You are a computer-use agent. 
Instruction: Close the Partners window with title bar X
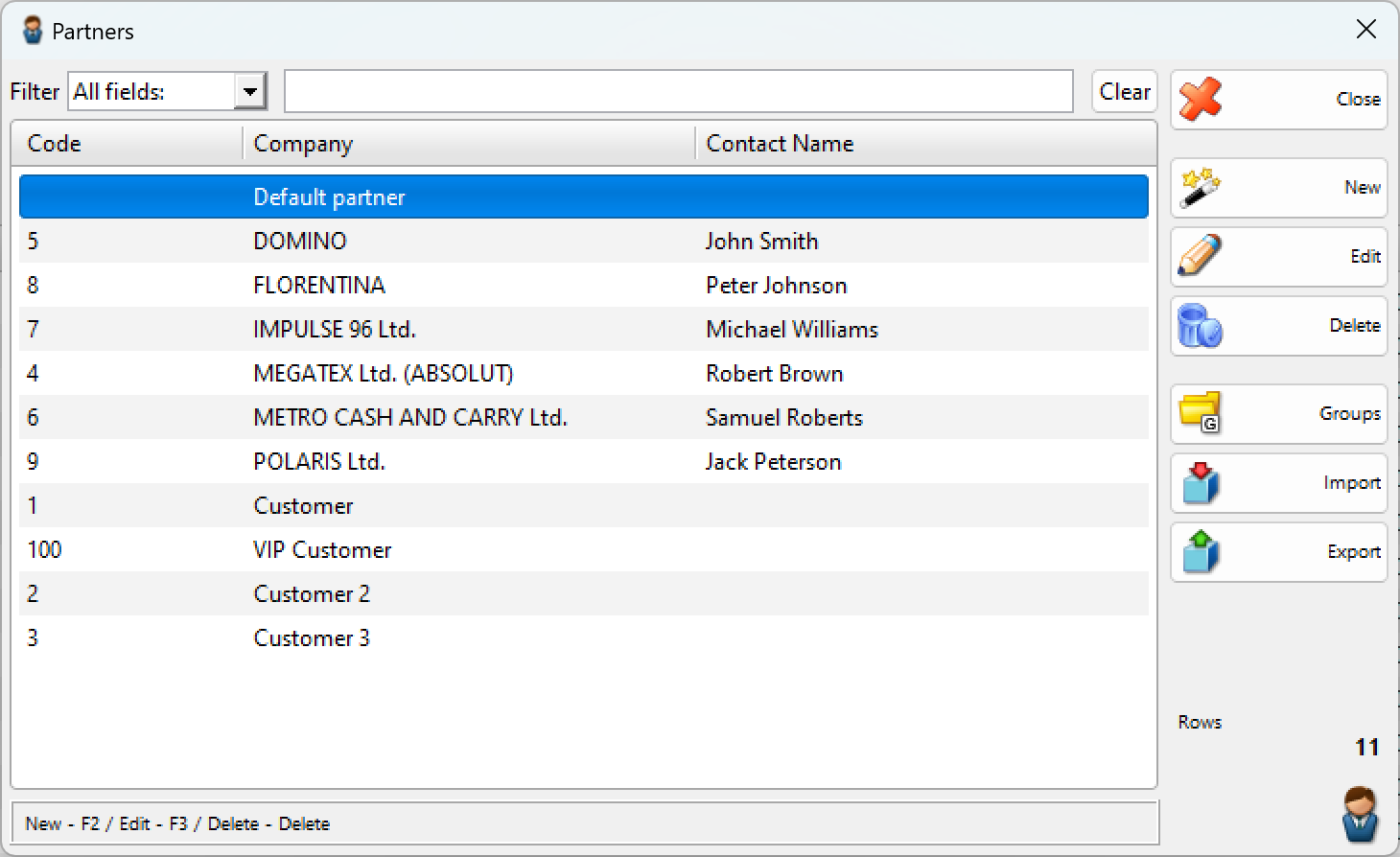click(1366, 30)
